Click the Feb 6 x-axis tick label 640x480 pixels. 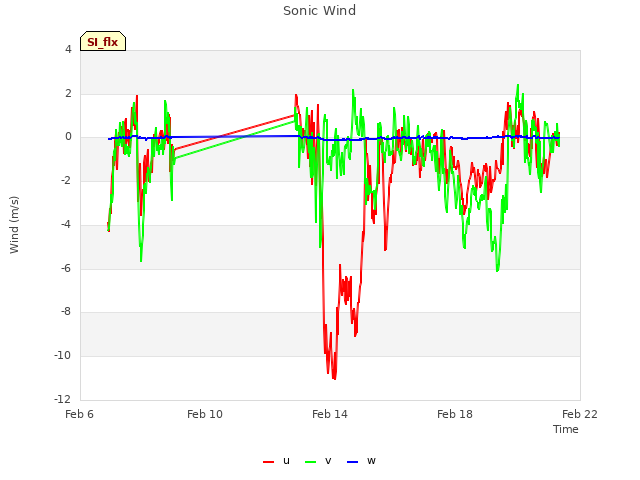[80, 414]
